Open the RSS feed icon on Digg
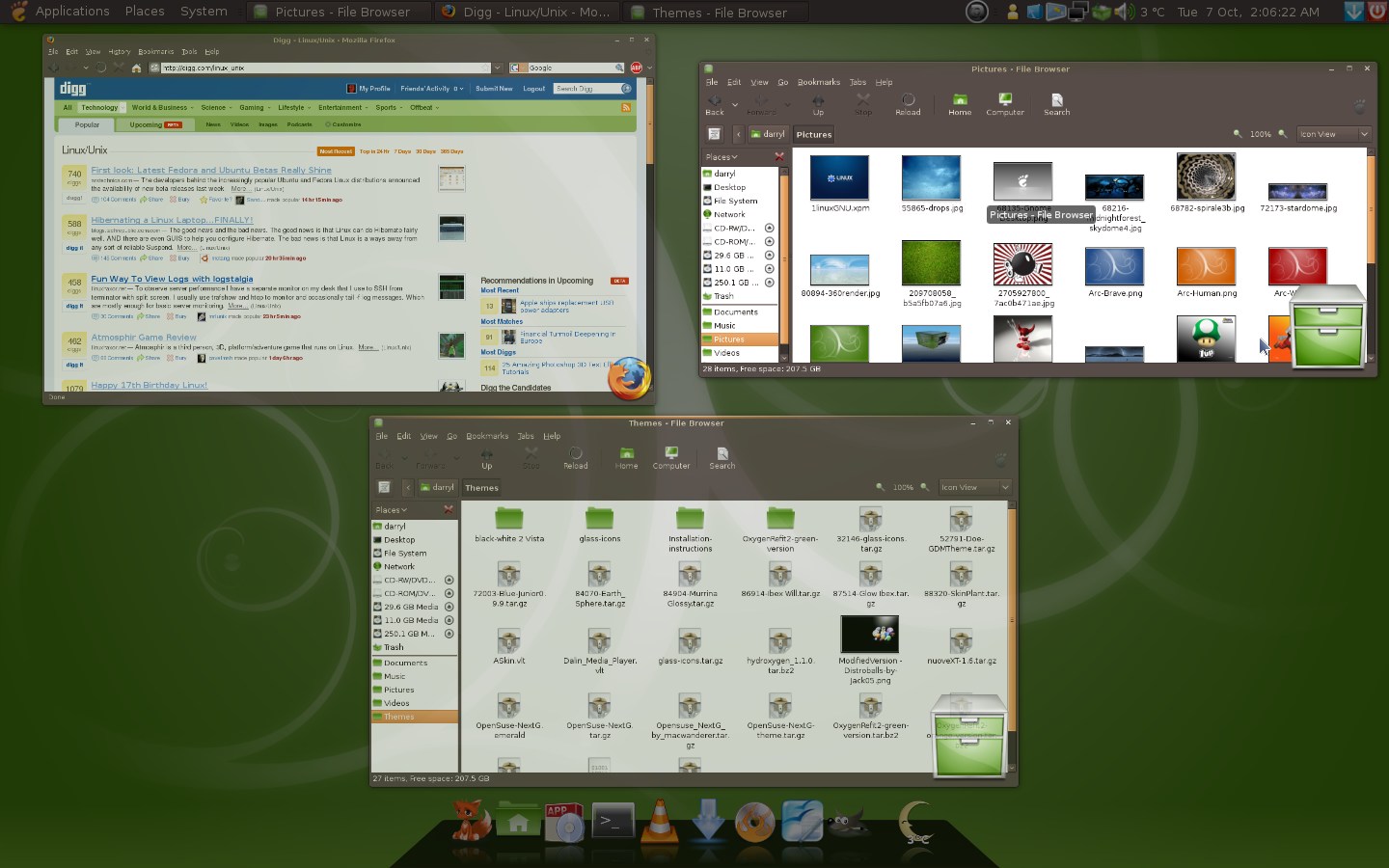Viewport: 1389px width, 868px height. click(626, 108)
